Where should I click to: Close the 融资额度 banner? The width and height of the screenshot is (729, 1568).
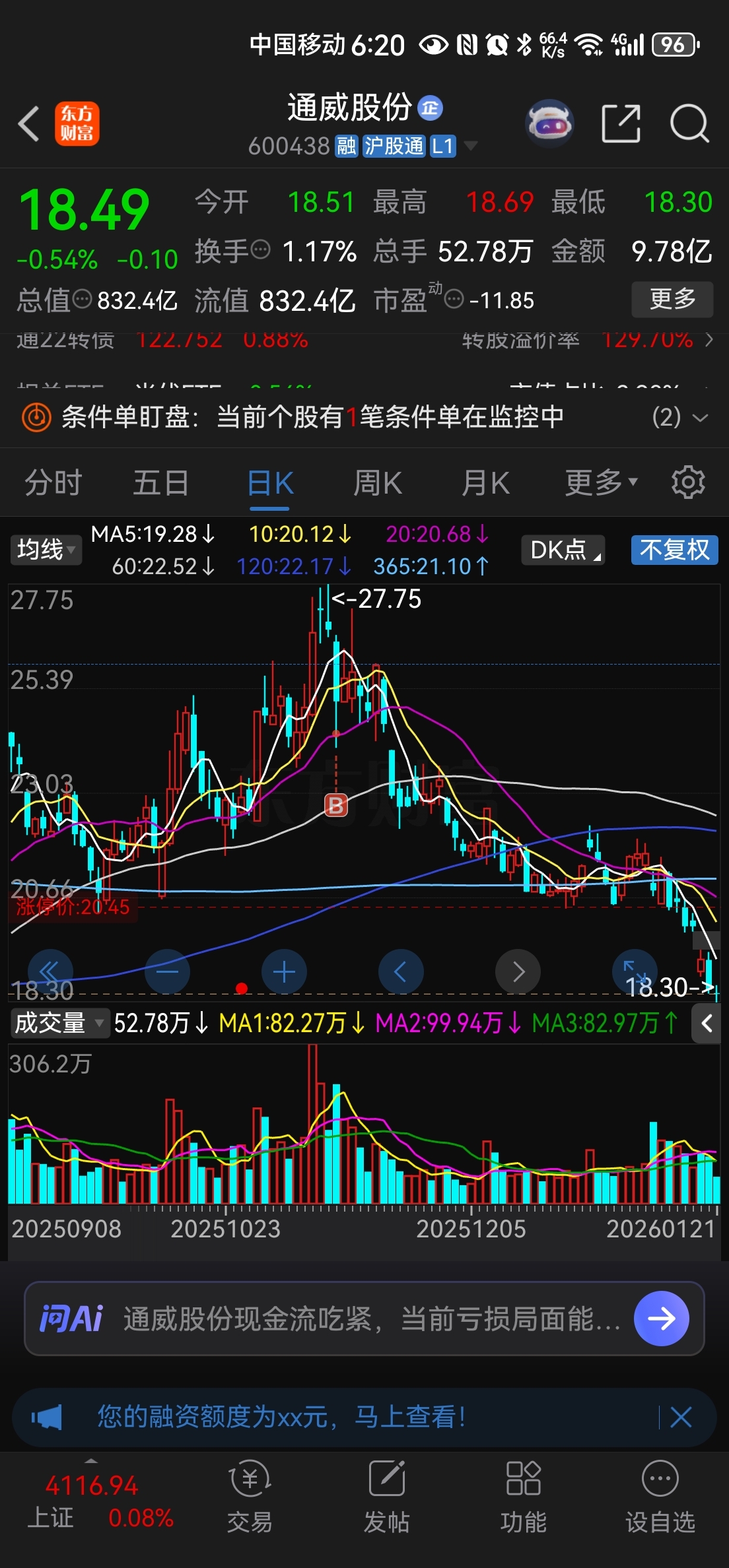(681, 1417)
